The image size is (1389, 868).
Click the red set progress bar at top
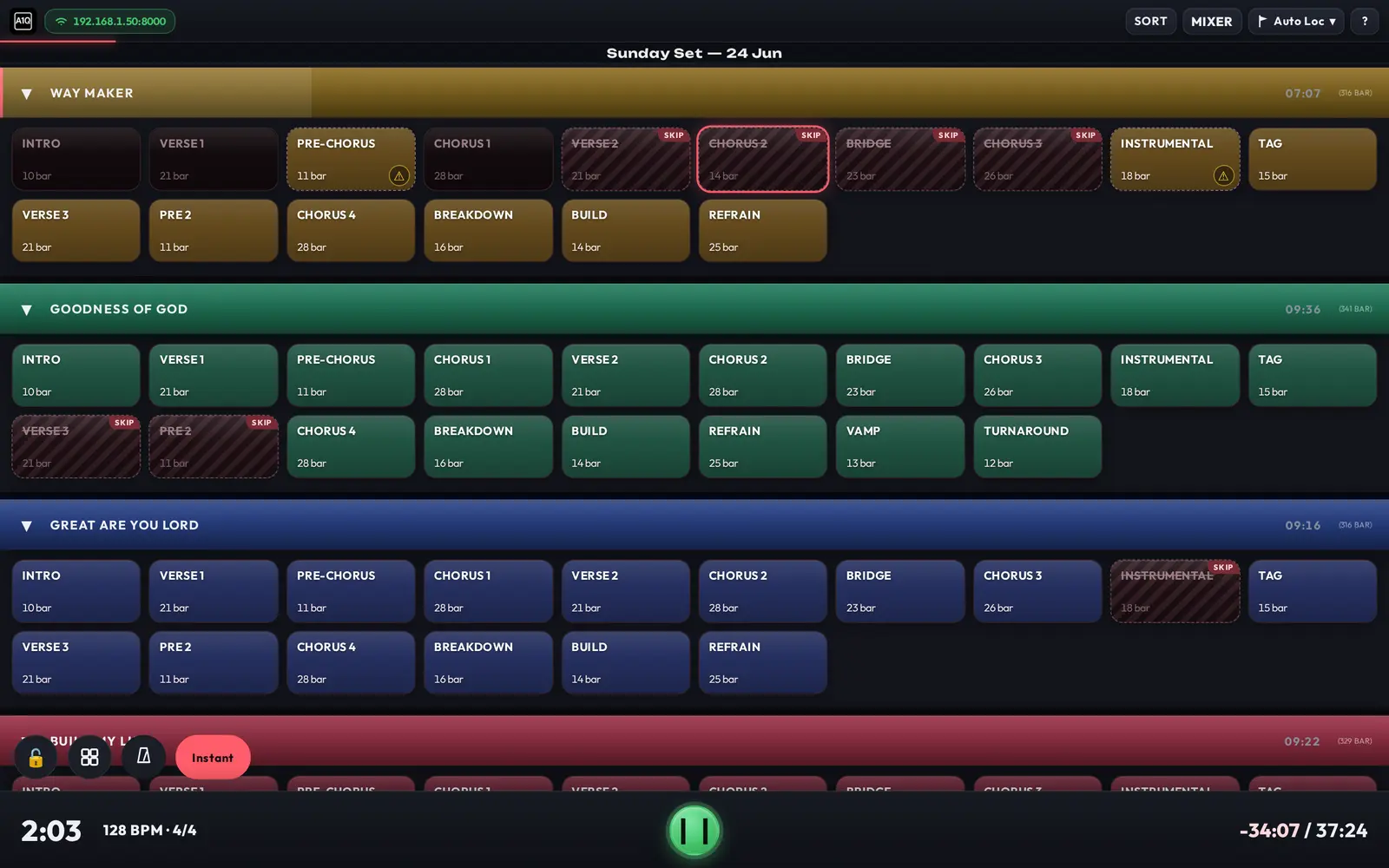57,41
